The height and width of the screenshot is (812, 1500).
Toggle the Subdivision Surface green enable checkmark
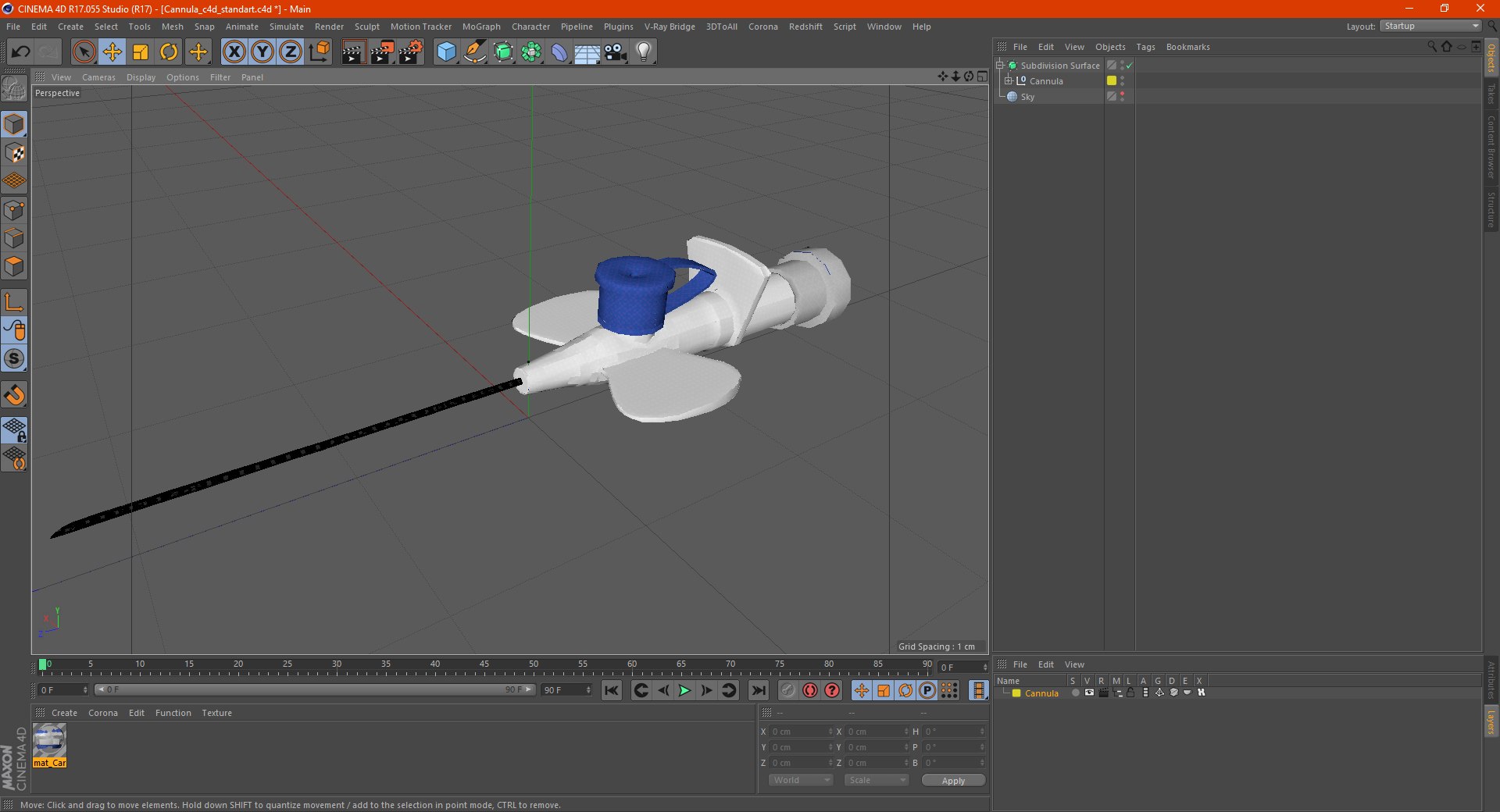pyautogui.click(x=1129, y=66)
